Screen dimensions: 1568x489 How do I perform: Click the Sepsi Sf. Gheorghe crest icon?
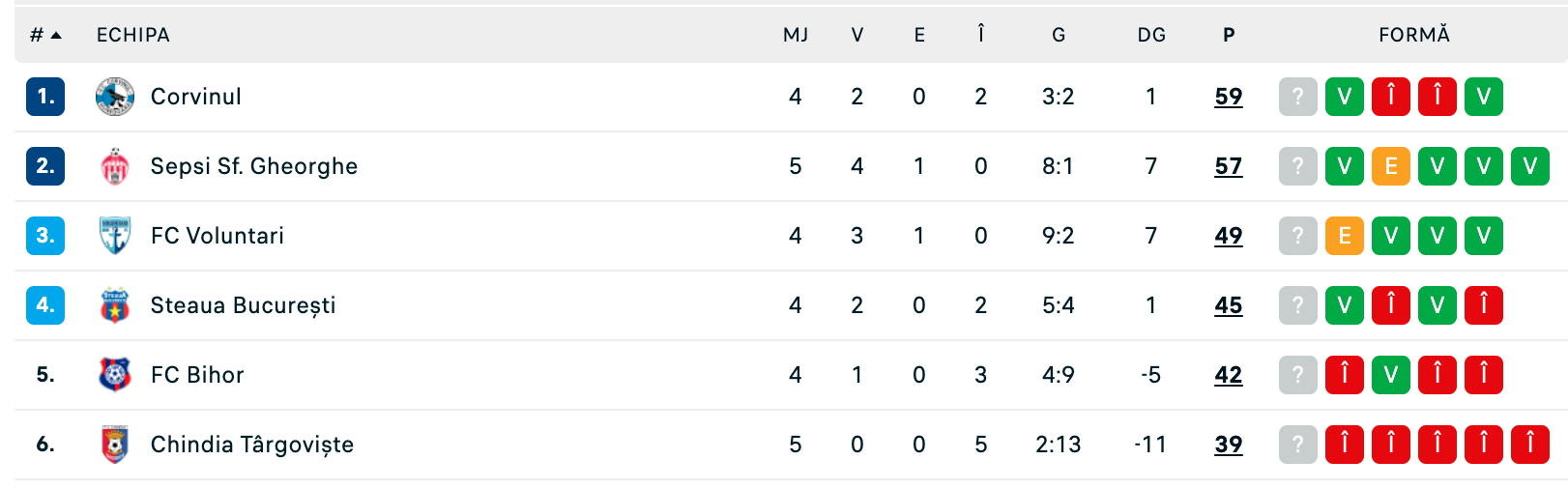115,166
